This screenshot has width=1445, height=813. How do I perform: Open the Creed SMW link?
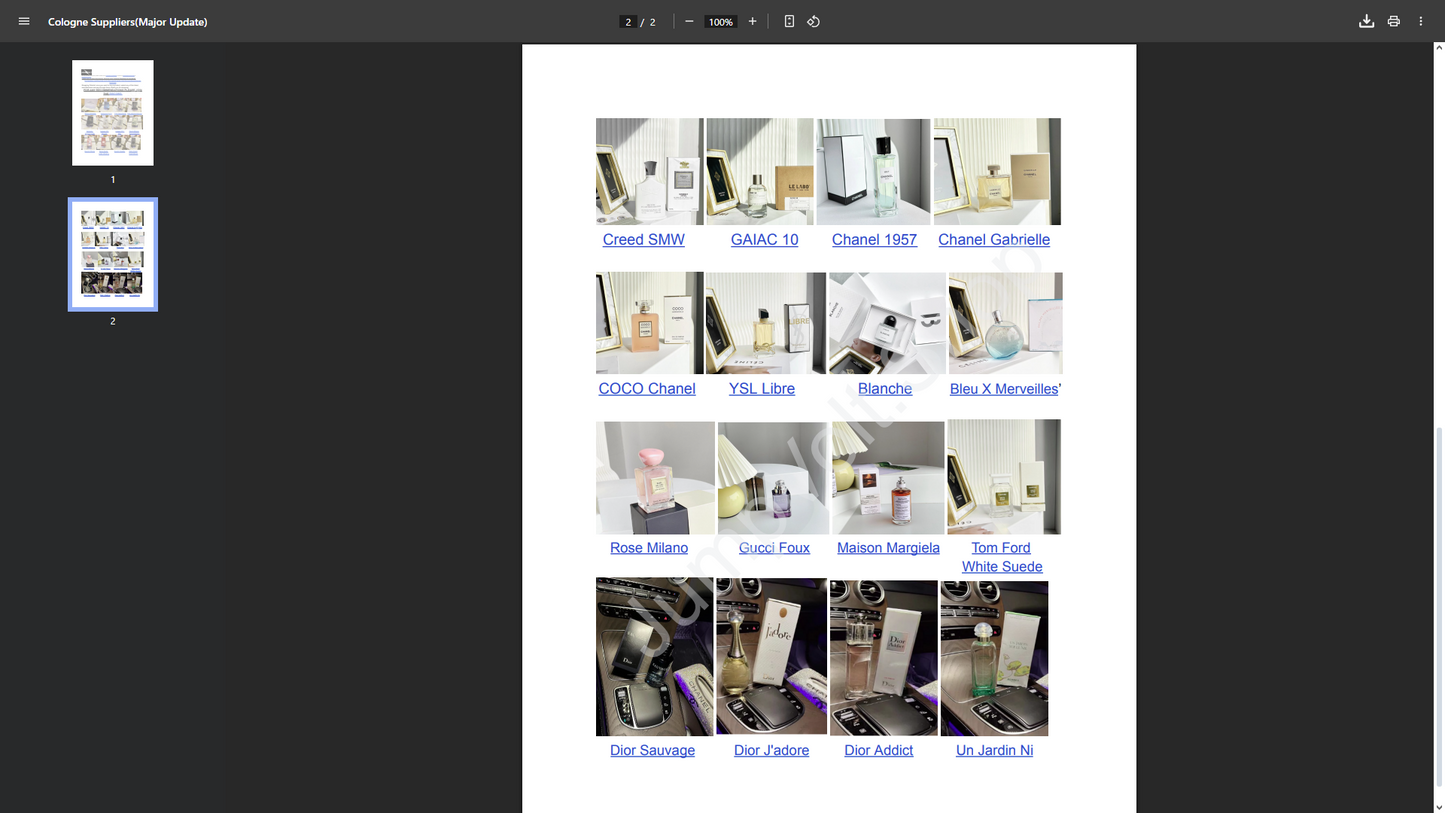[x=643, y=240]
